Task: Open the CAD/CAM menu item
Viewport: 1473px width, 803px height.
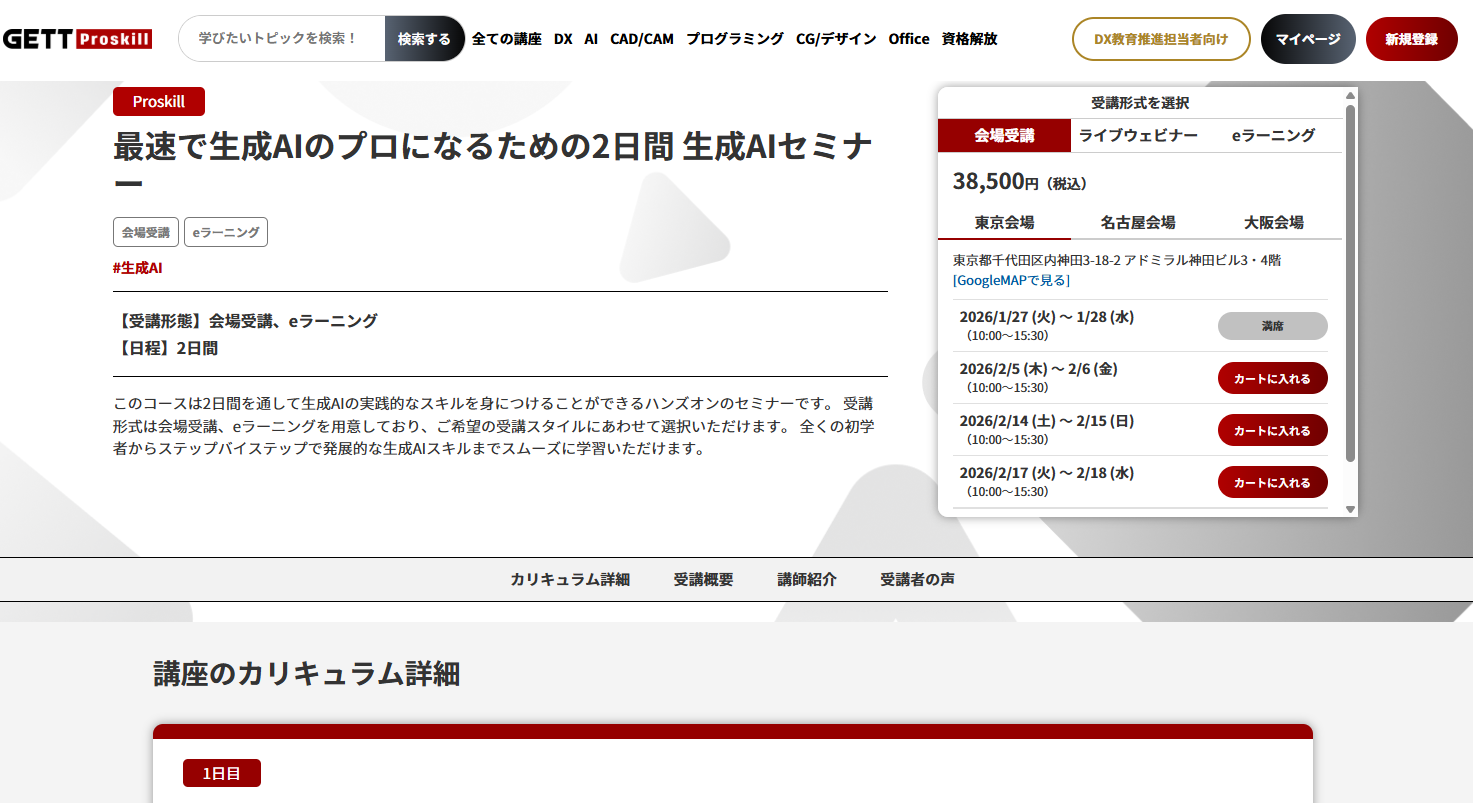Action: pyautogui.click(x=641, y=39)
